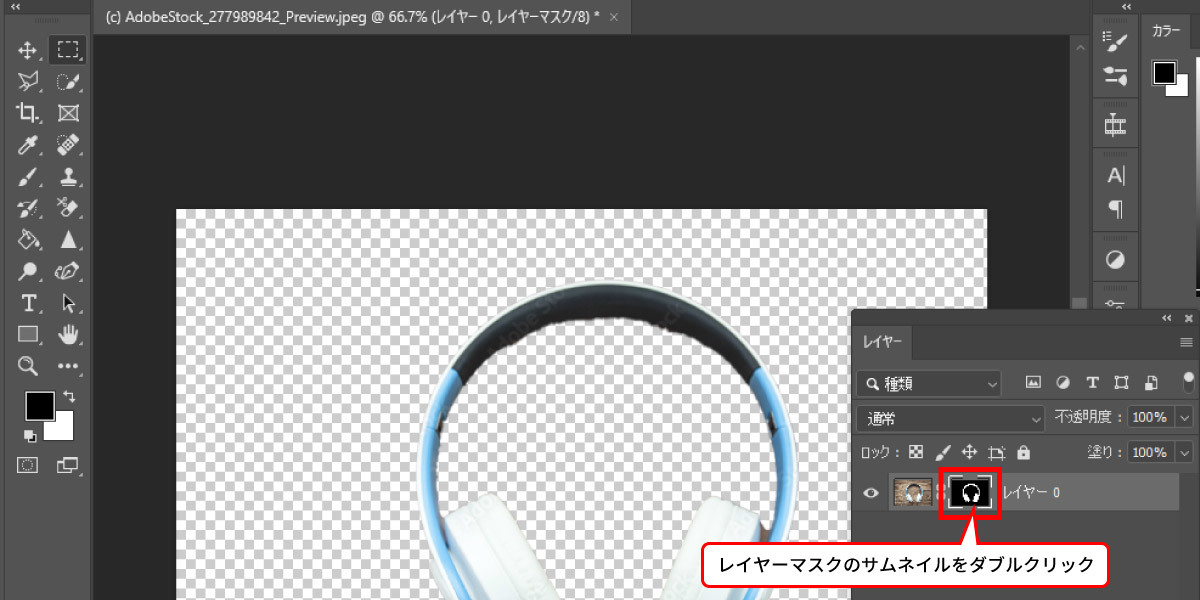Select the Paint Bucket tool
This screenshot has height=600, width=1200.
[x=28, y=240]
